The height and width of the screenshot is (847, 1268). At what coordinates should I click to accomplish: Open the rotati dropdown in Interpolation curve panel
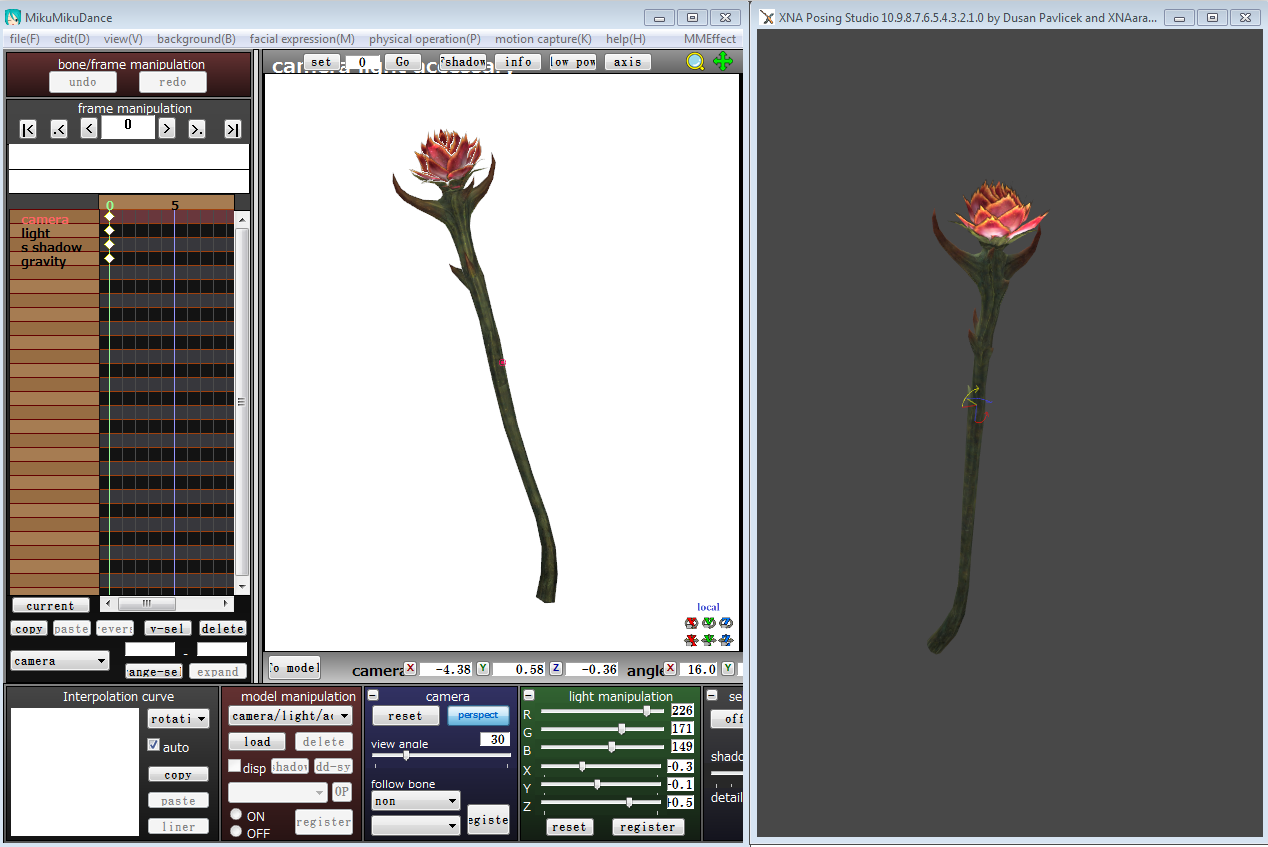[178, 718]
